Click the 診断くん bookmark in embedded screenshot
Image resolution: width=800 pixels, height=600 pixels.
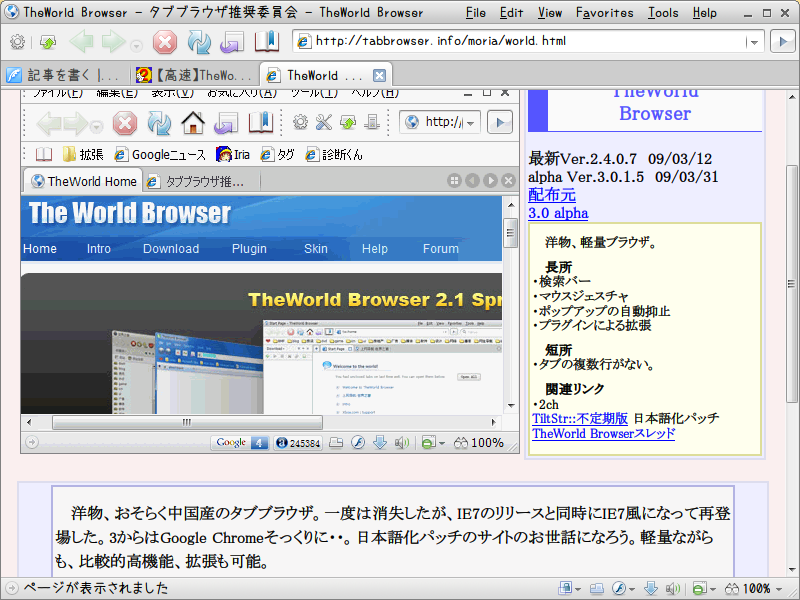tap(334, 154)
